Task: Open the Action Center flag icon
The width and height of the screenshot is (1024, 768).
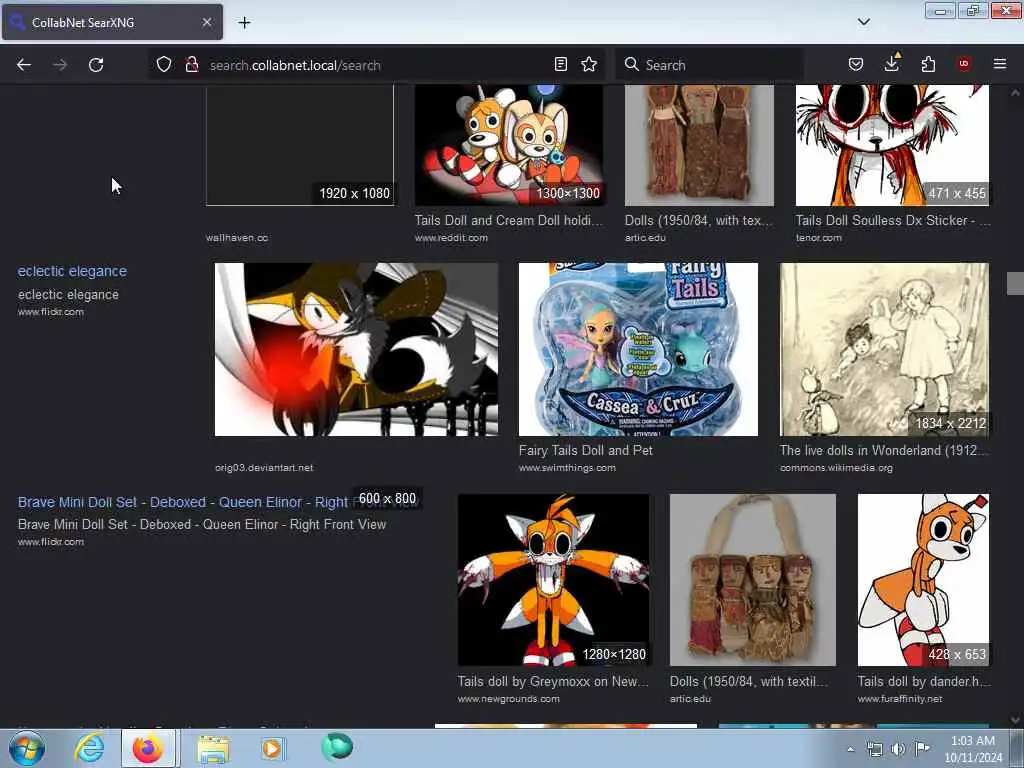Action: point(921,749)
